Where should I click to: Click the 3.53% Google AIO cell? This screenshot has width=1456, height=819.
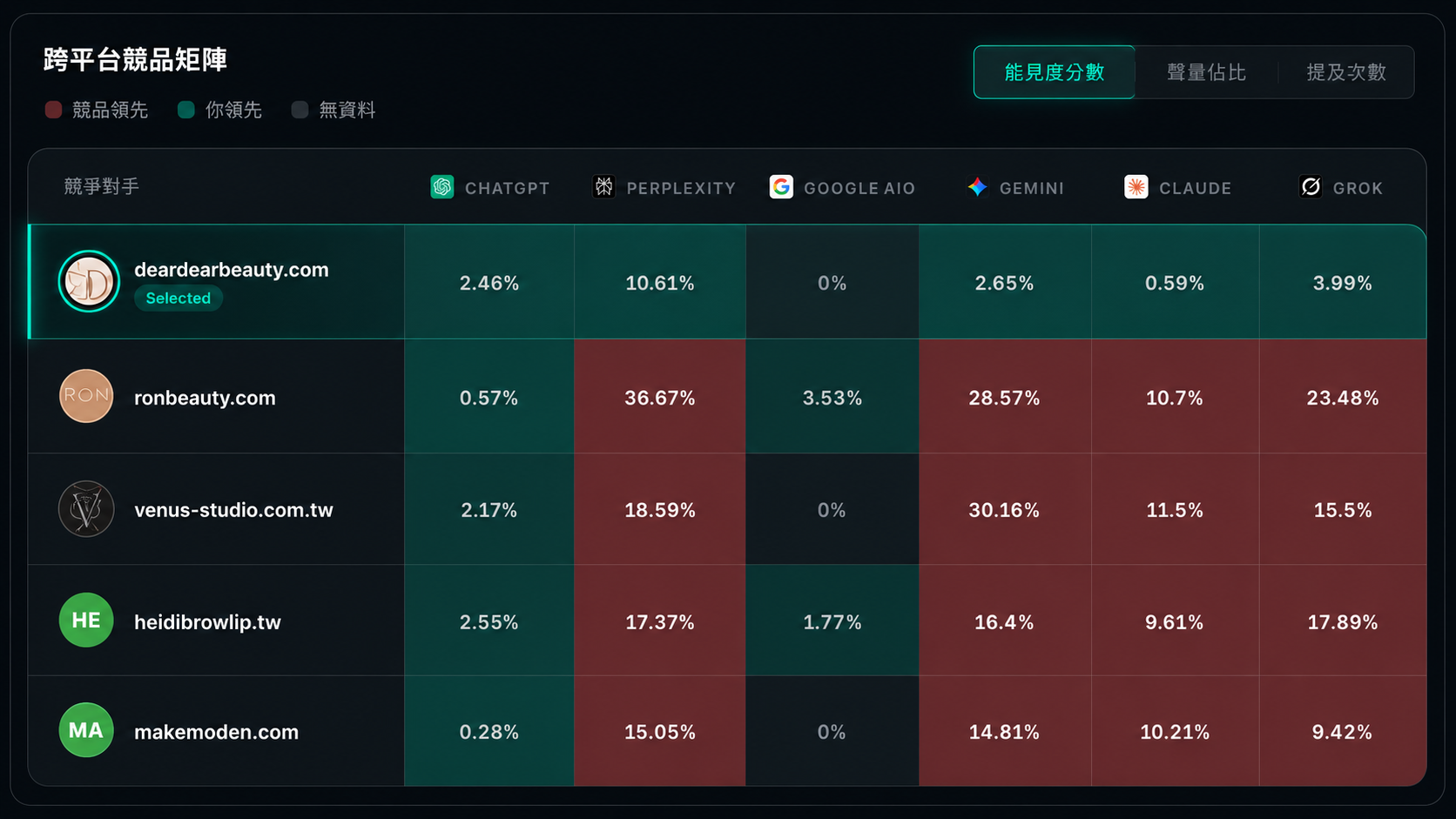click(832, 397)
